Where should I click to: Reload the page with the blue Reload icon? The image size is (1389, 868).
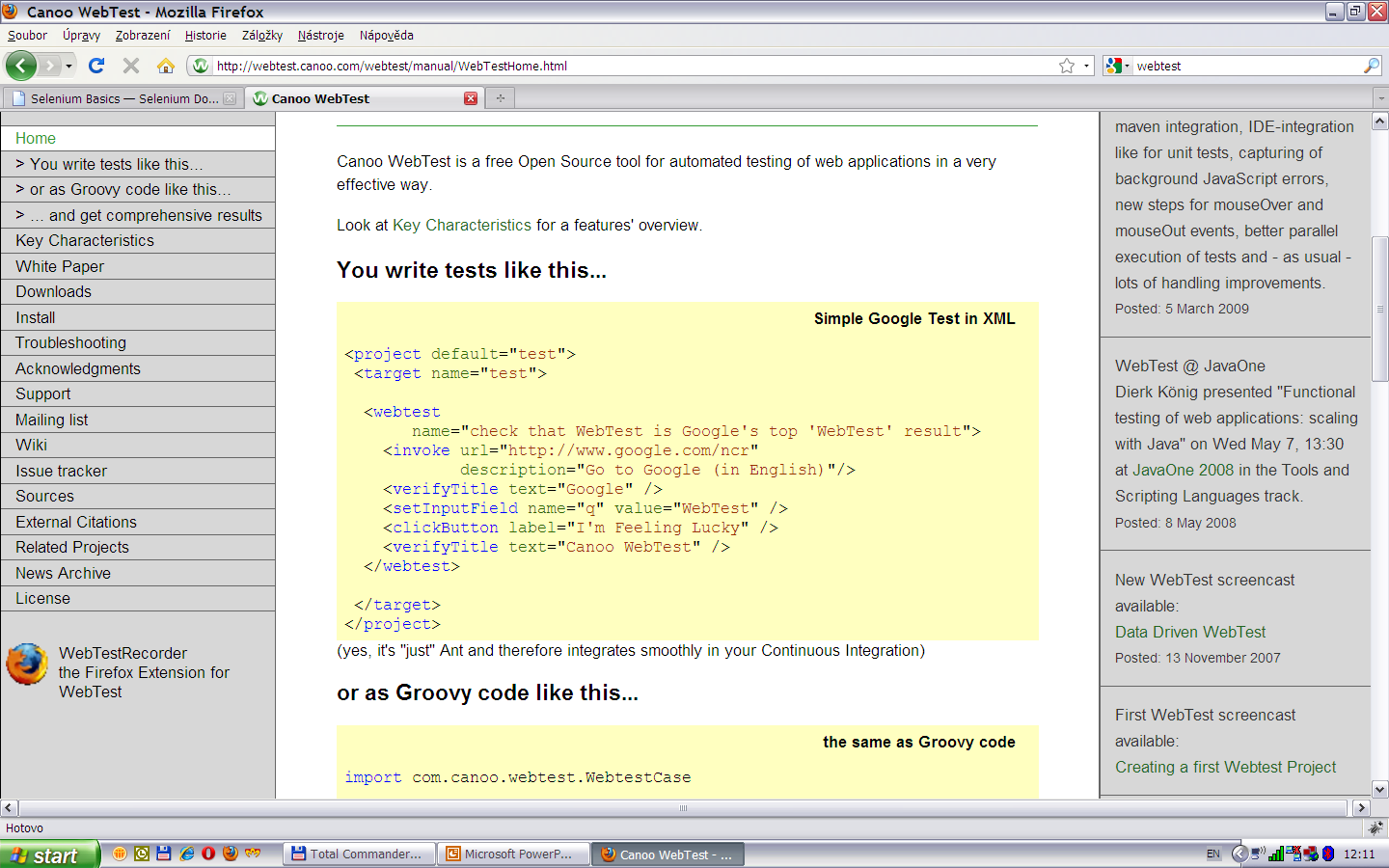[x=96, y=66]
